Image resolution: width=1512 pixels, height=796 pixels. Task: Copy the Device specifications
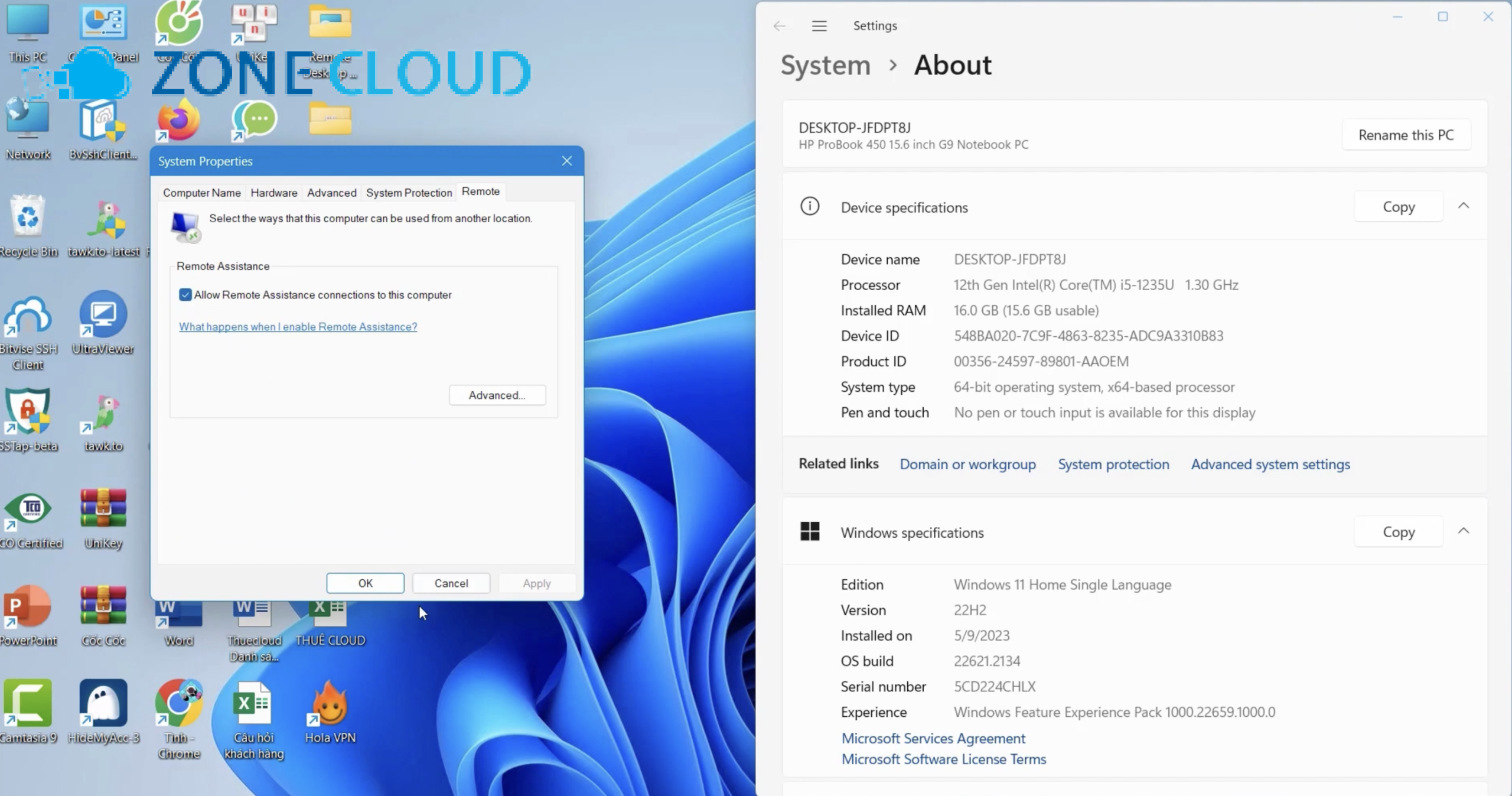coord(1399,207)
